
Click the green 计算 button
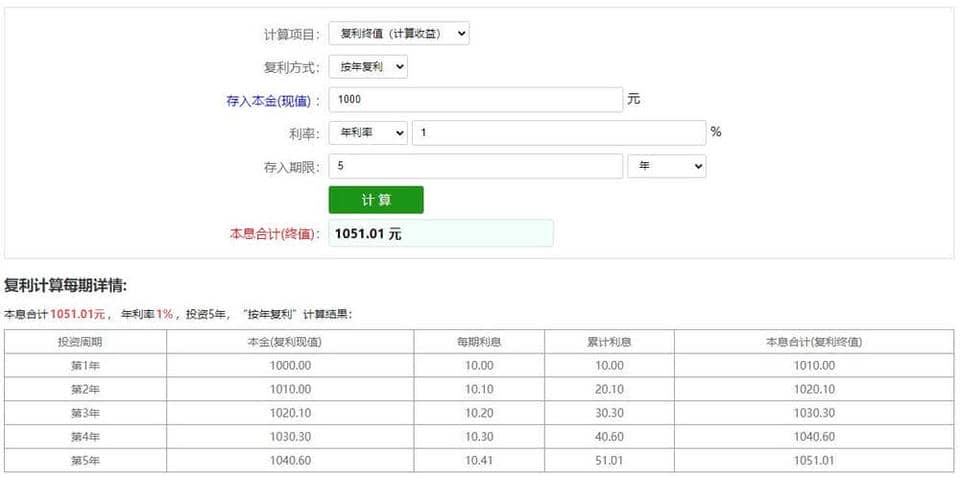[376, 200]
